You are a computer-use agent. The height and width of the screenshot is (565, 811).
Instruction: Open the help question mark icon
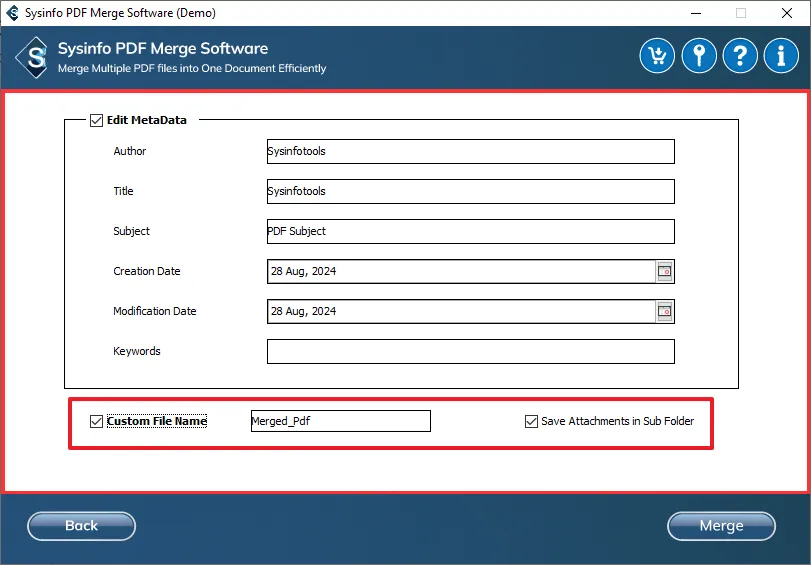click(x=740, y=55)
